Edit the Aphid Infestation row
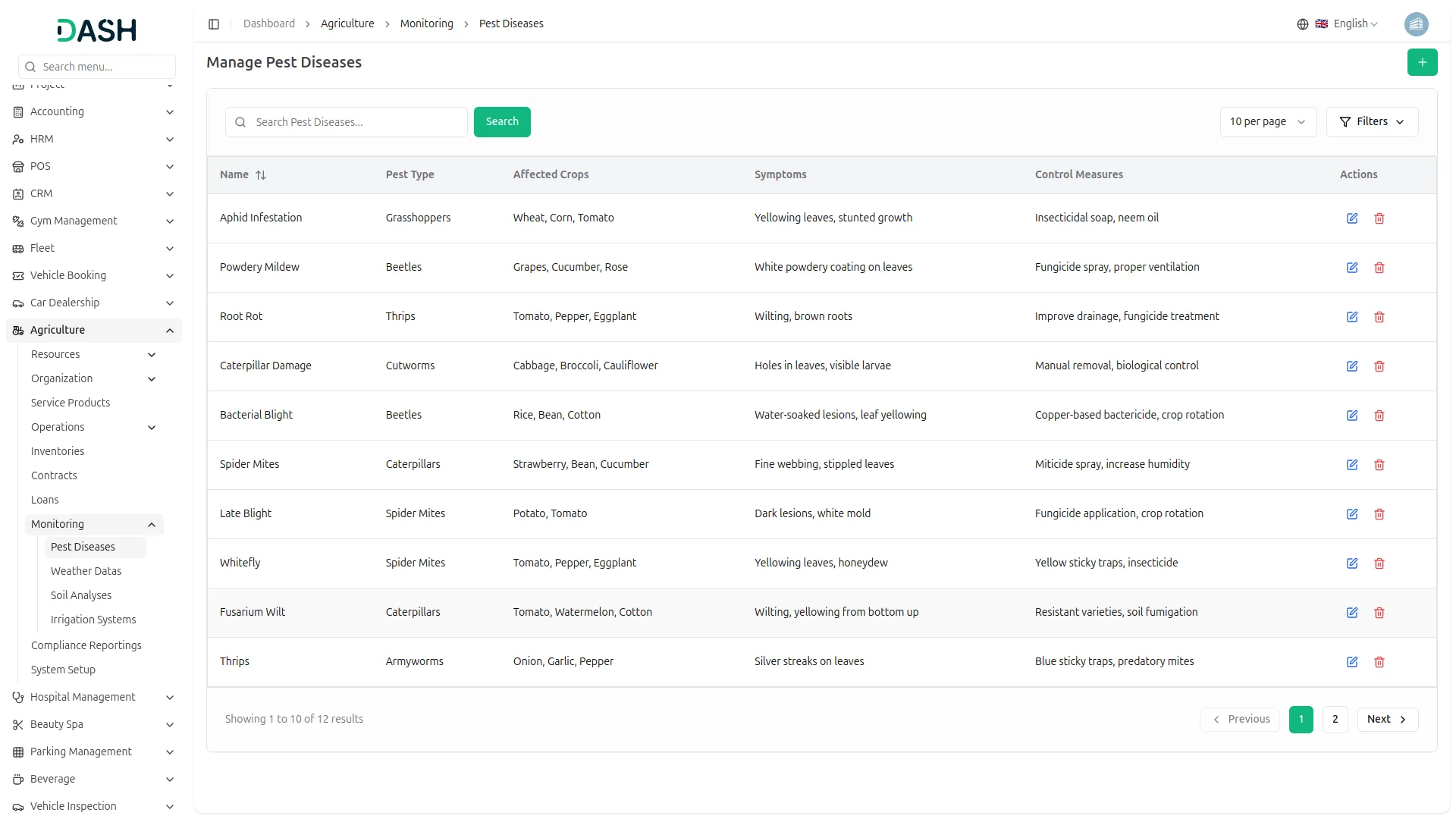Viewport: 1456px width, 819px height. tap(1351, 218)
